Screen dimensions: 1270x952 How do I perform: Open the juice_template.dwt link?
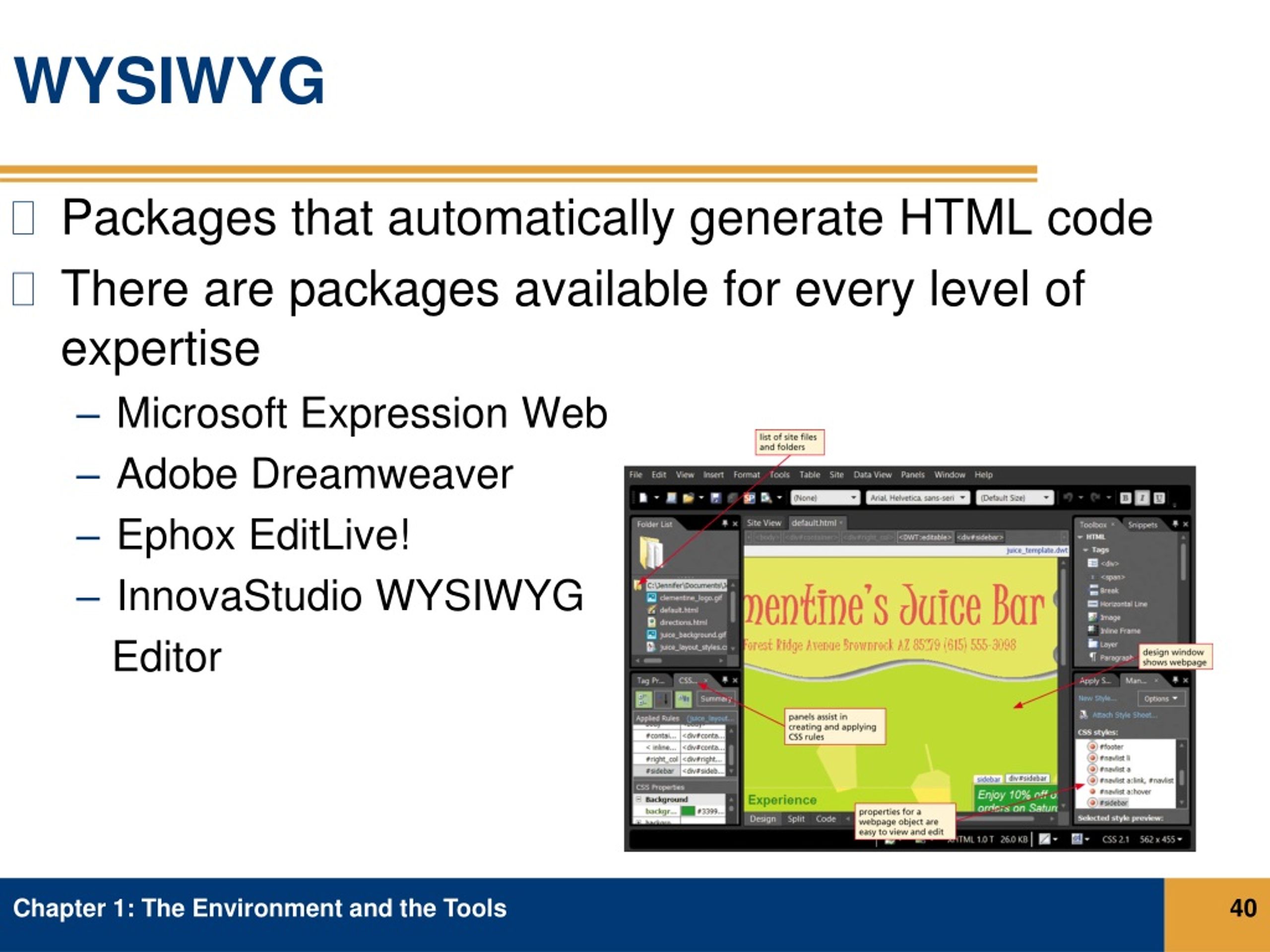click(1037, 550)
